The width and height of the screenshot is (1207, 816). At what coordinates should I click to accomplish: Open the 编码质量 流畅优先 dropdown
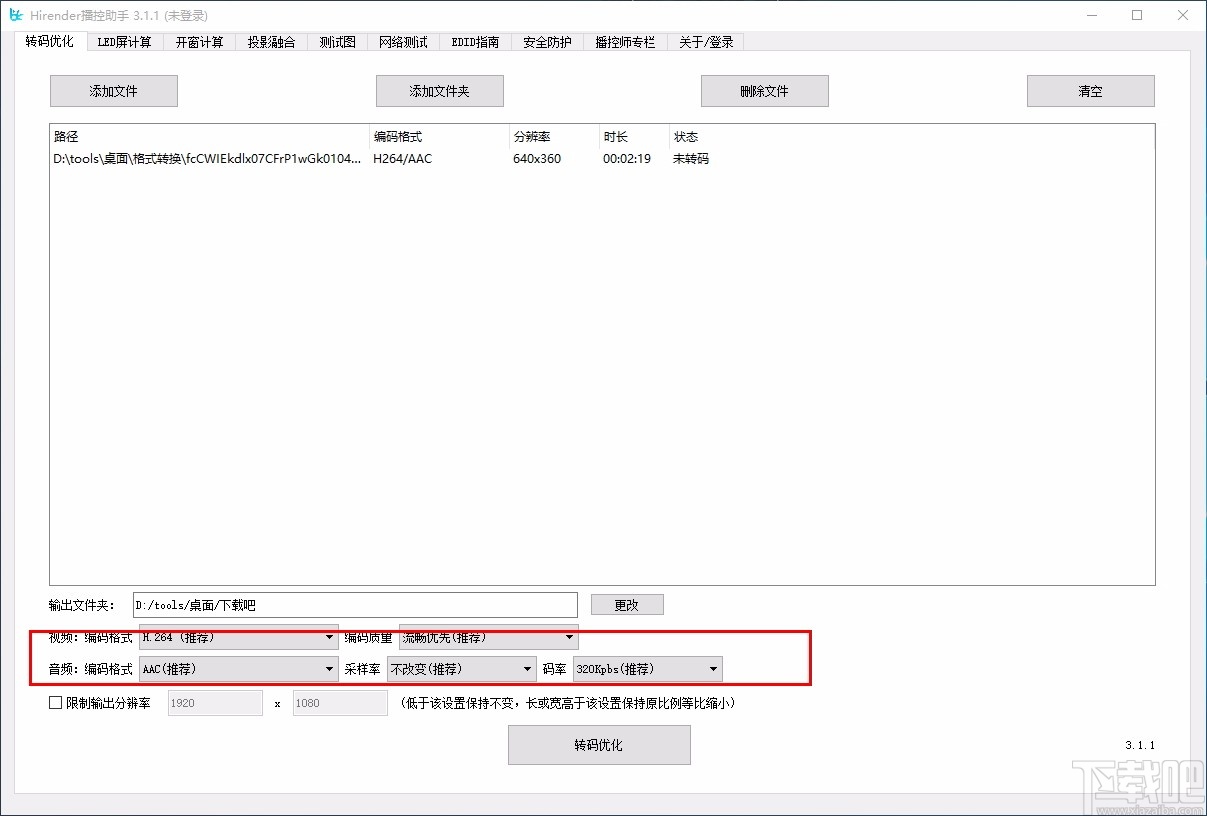pos(488,637)
